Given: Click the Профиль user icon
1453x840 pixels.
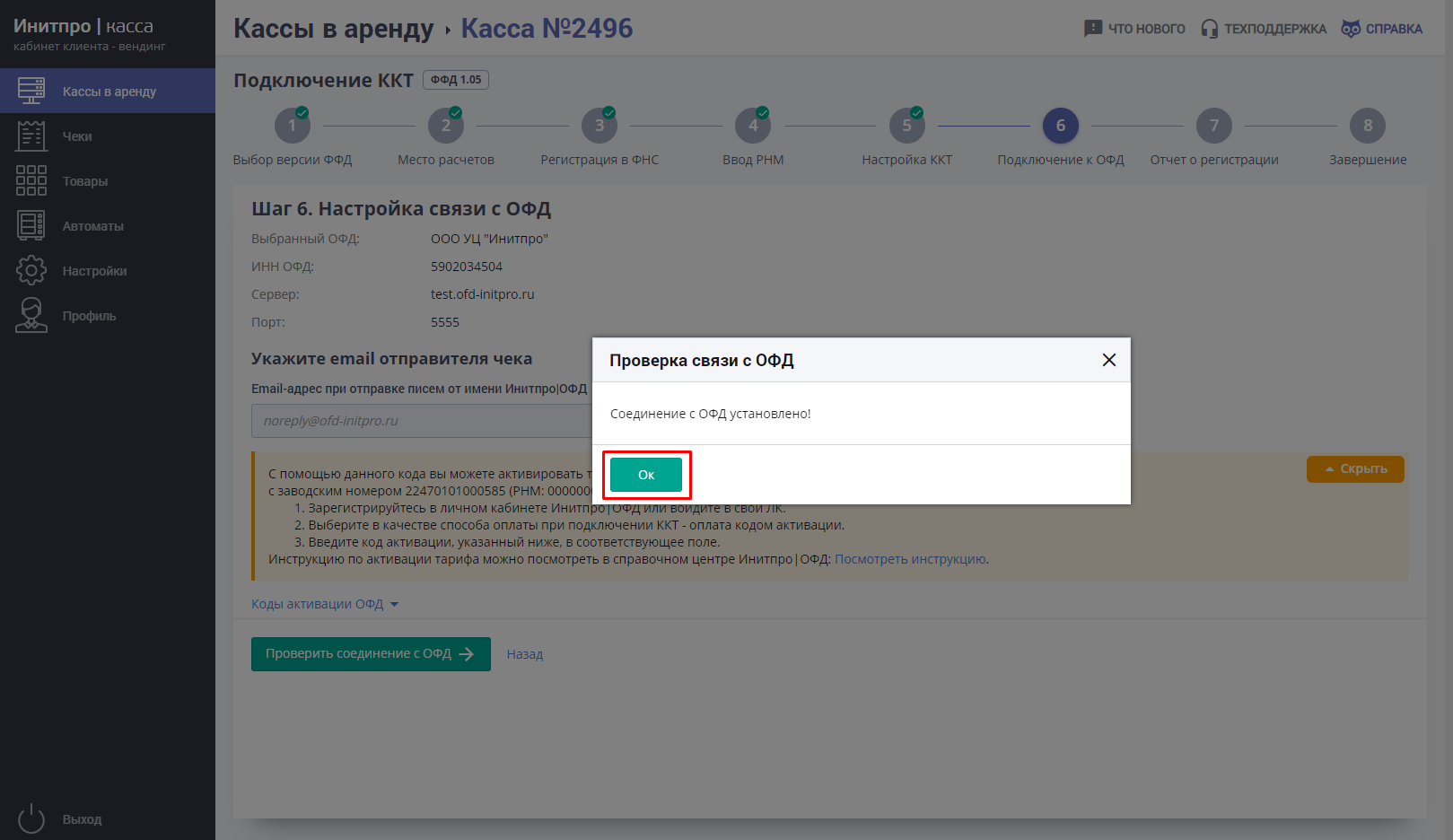Looking at the screenshot, I should (31, 315).
